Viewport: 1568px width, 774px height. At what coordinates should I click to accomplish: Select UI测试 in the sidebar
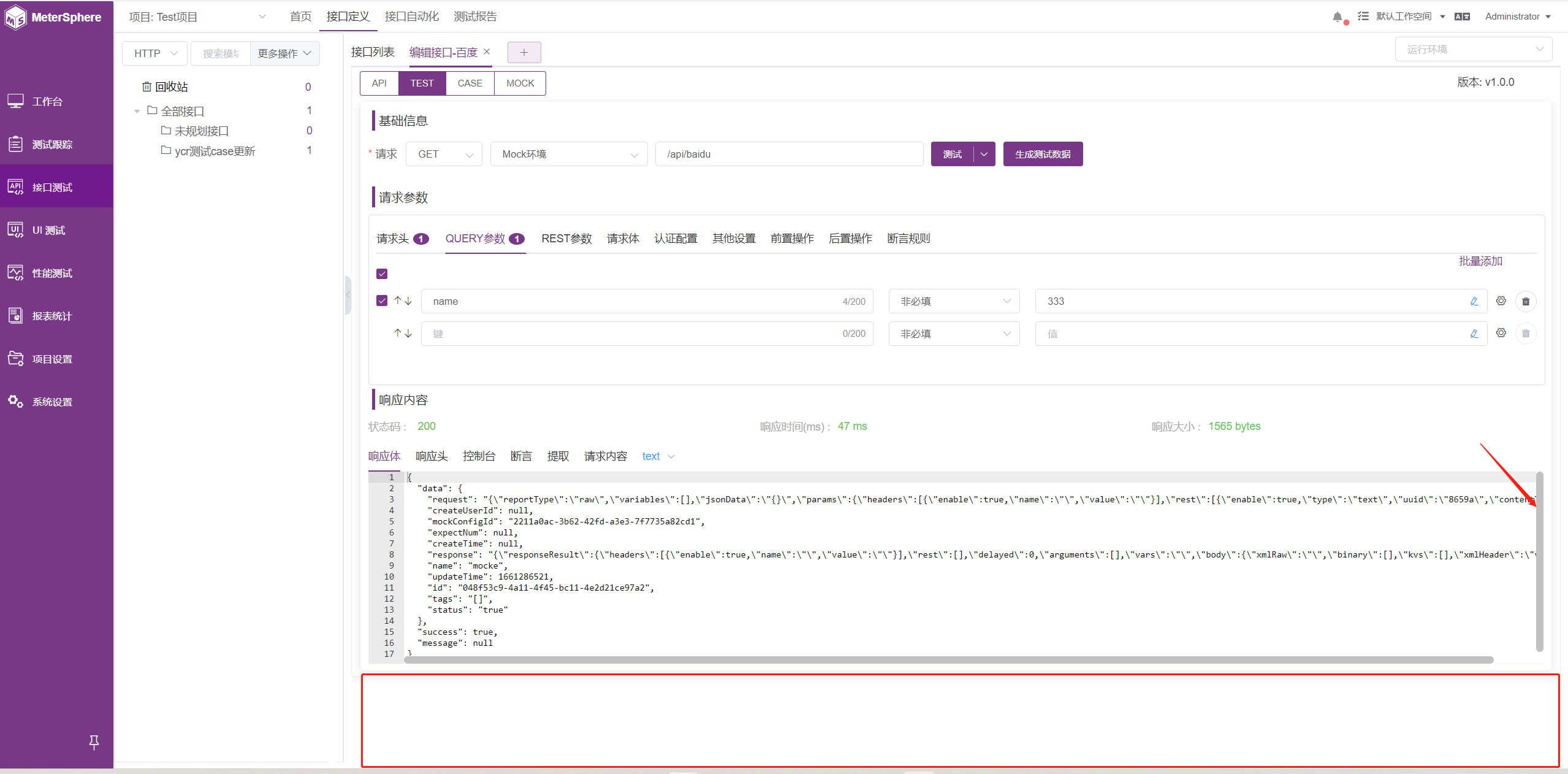[47, 230]
